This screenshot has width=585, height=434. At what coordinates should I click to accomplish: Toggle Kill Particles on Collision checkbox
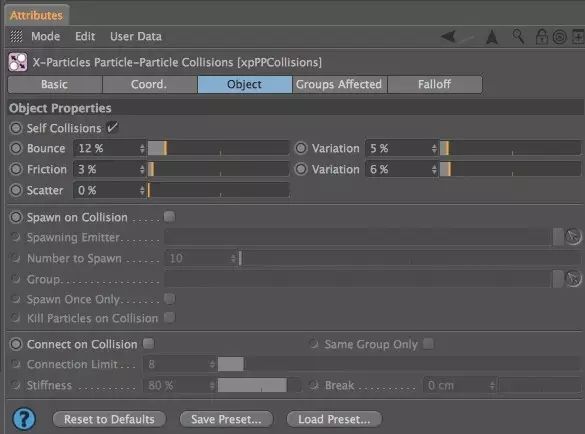[x=169, y=318]
